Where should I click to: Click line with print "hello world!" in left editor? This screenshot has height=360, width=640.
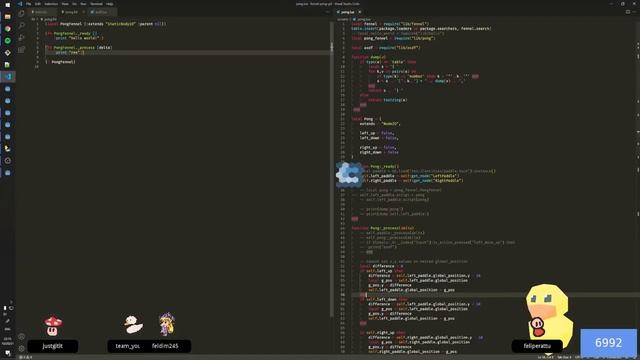(79, 38)
